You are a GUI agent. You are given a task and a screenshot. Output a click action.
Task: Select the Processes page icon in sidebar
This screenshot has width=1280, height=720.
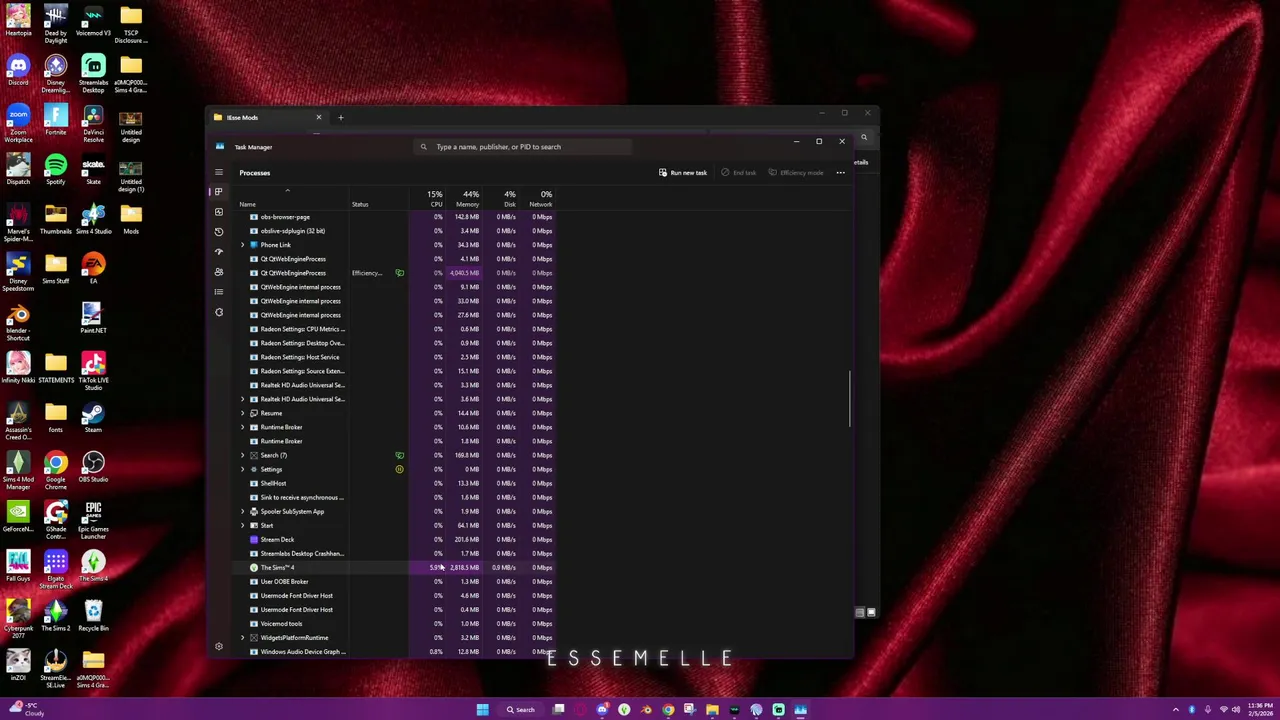(x=219, y=191)
